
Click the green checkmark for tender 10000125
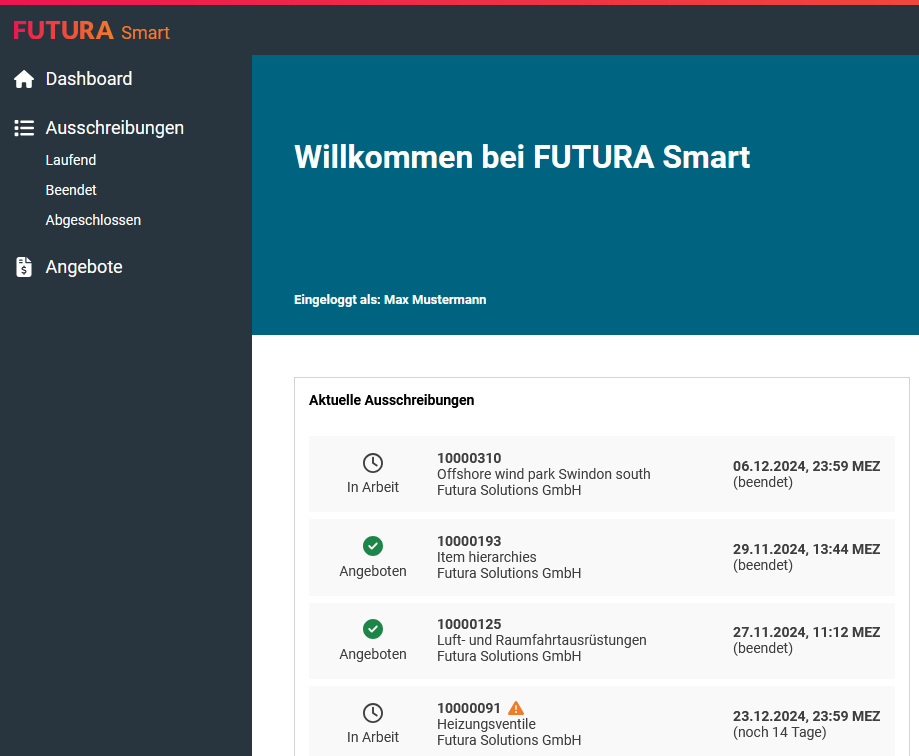pos(373,629)
